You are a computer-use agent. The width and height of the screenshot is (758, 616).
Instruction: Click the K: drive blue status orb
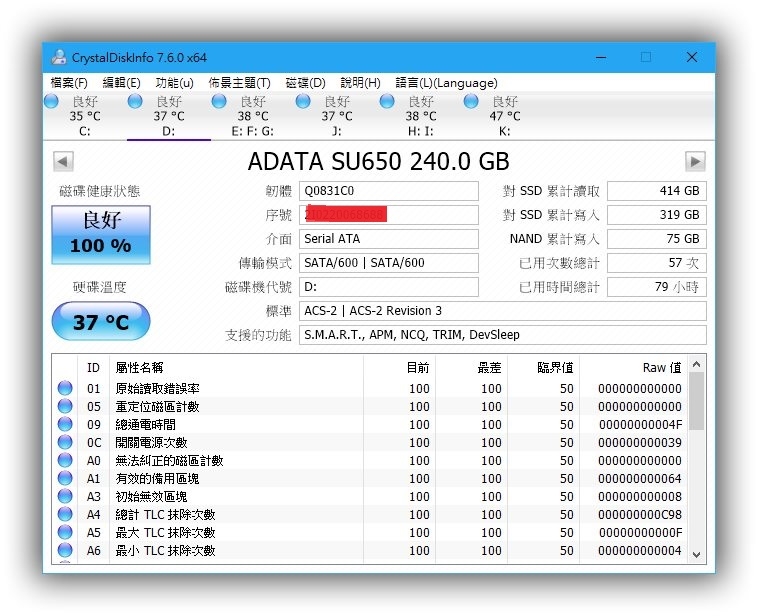[471, 101]
